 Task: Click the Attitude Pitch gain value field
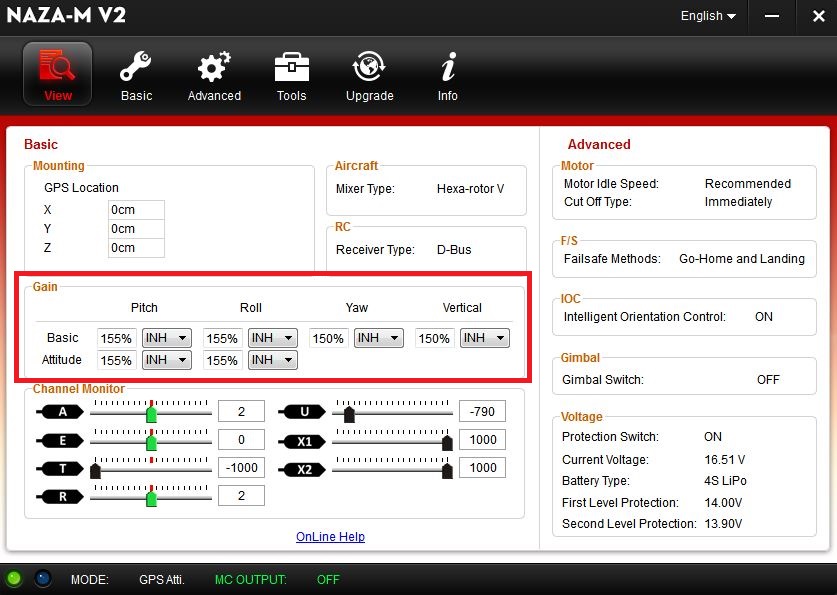116,360
